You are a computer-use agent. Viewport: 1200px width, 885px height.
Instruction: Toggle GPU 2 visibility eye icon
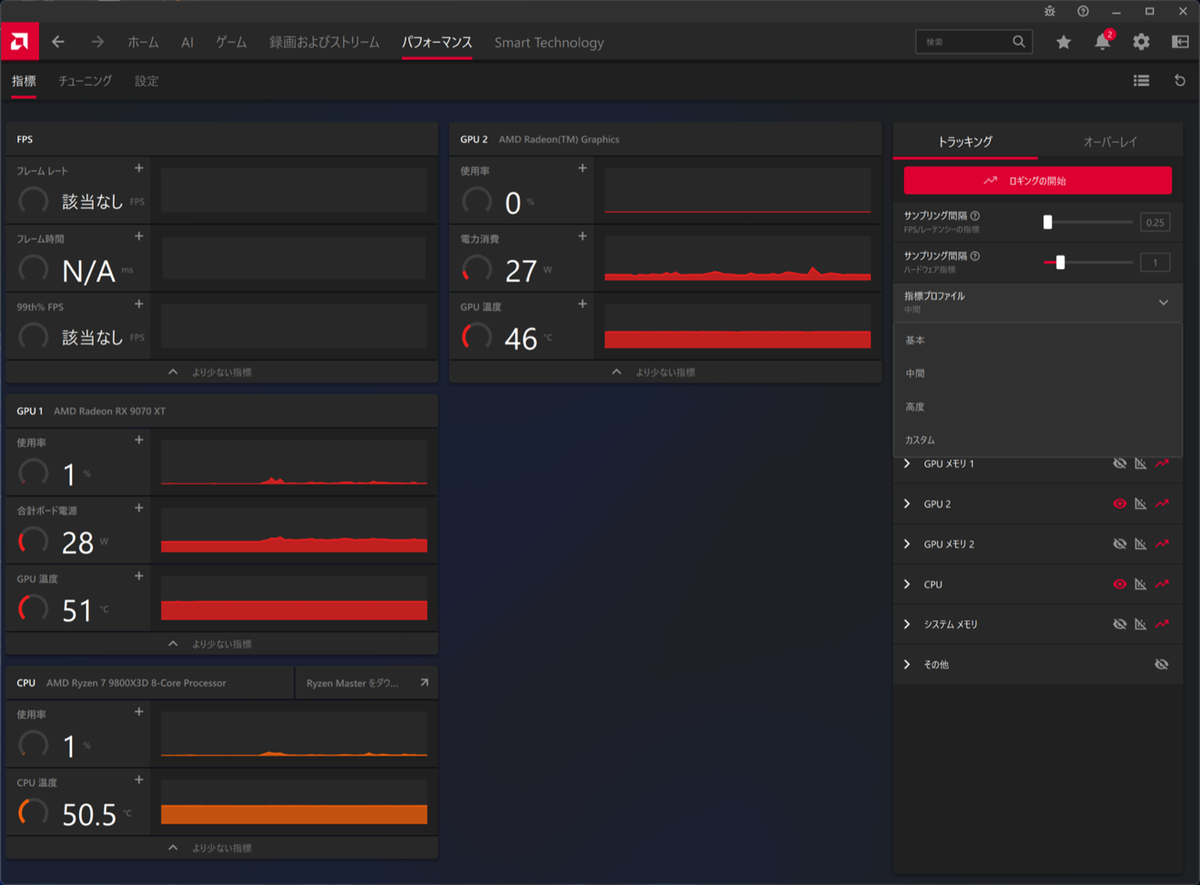click(x=1120, y=504)
